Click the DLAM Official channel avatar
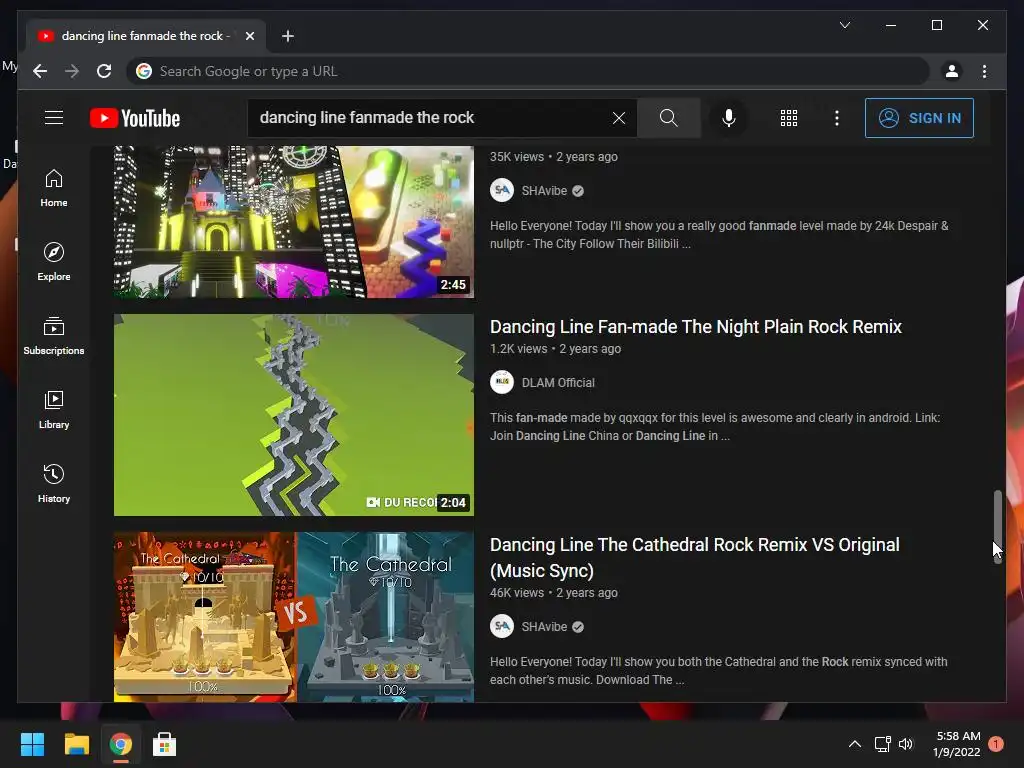The height and width of the screenshot is (768, 1024). tap(502, 383)
